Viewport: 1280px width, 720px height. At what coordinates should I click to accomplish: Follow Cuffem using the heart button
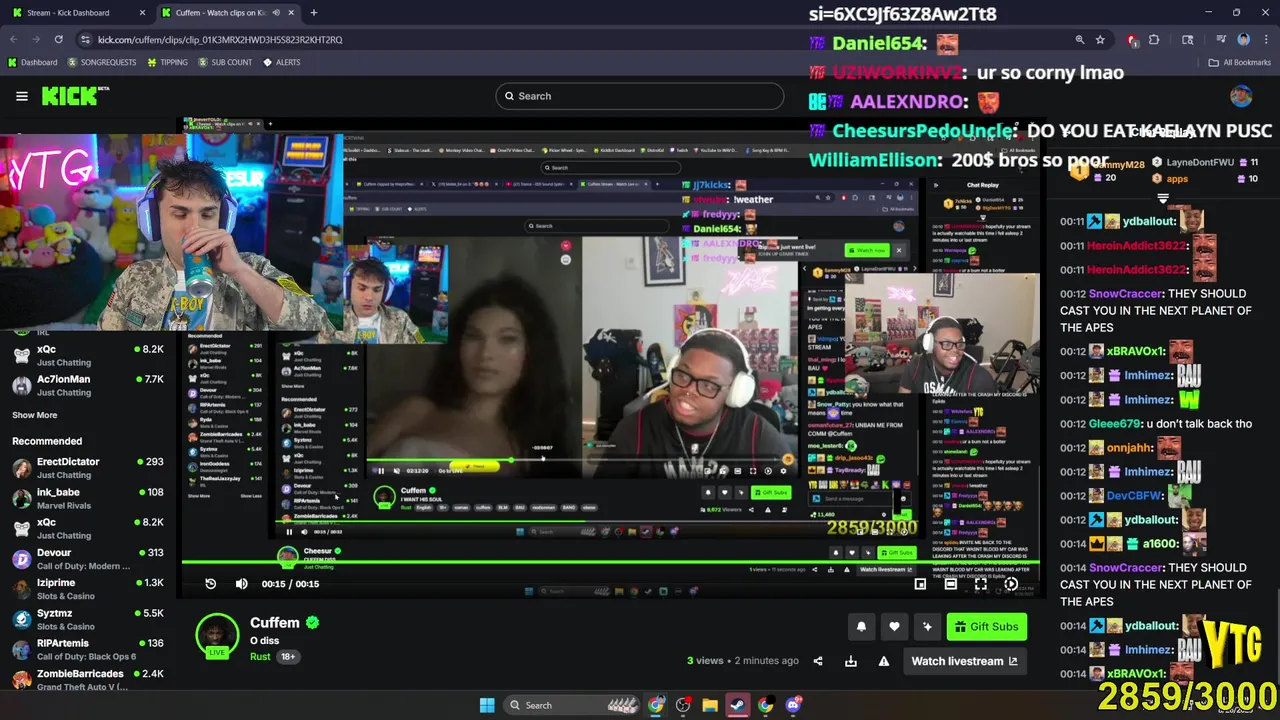pos(894,627)
